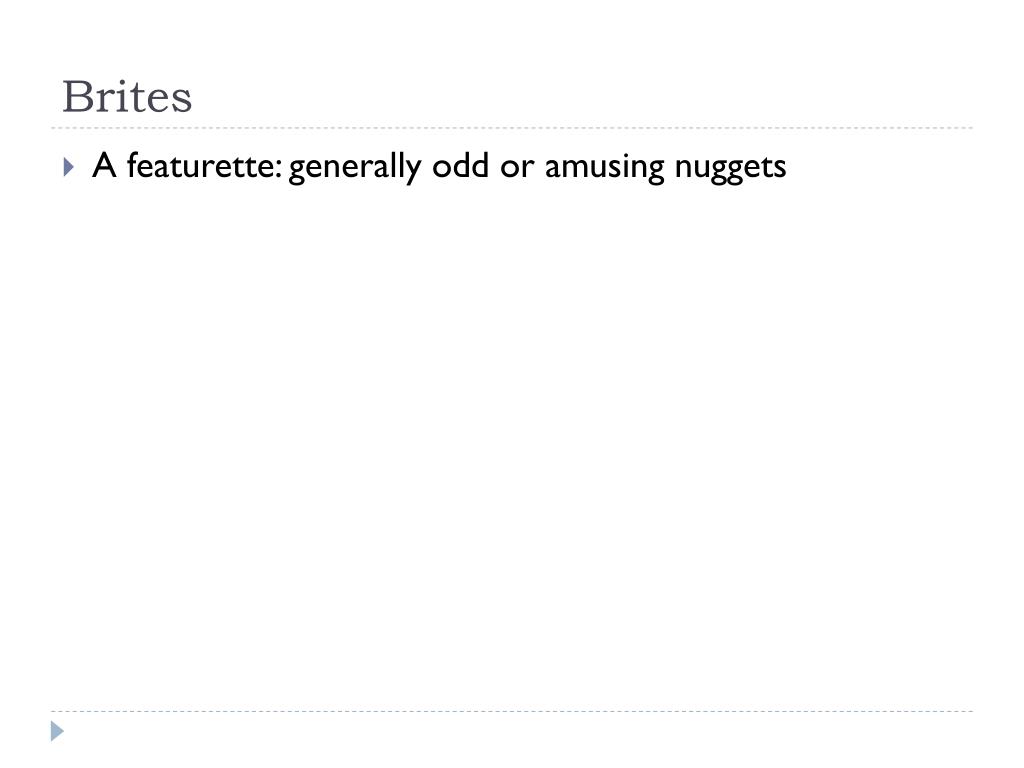
Task: Click the blank area above the title
Action: pyautogui.click(x=512, y=36)
